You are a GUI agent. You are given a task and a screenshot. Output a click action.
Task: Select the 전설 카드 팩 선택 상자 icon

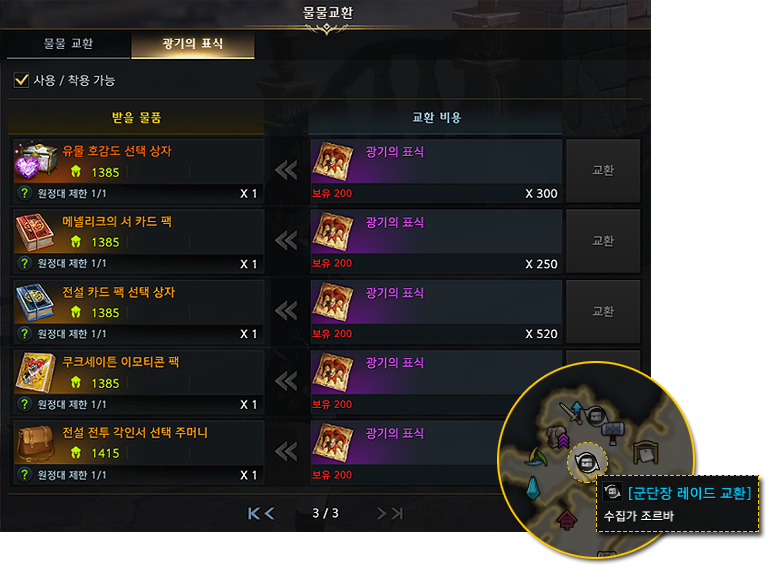coord(35,302)
